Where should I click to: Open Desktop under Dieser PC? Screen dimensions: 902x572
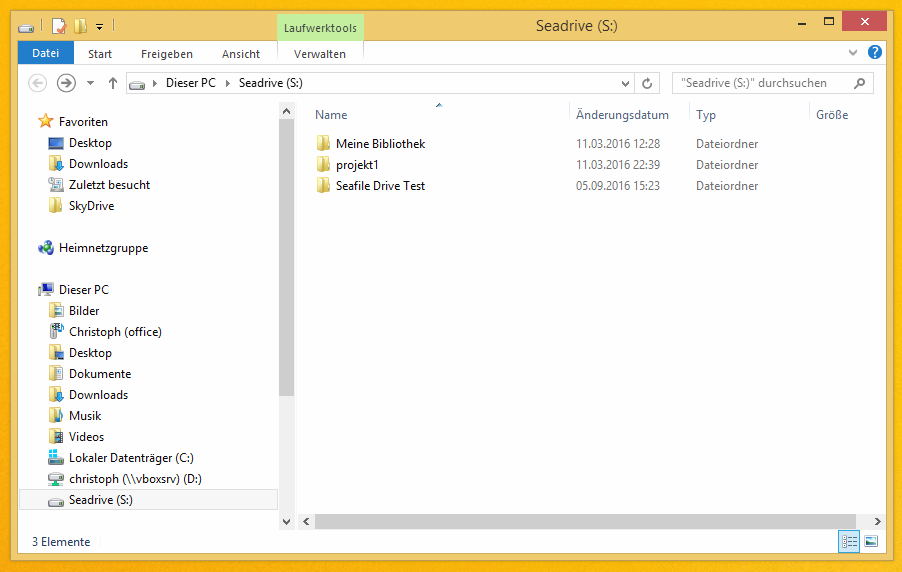click(x=90, y=353)
